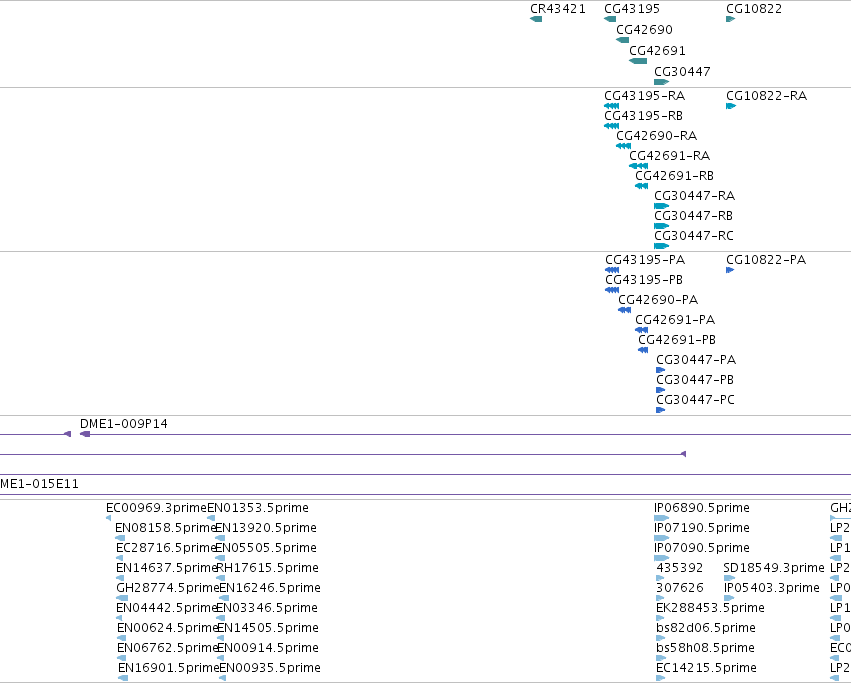The height and width of the screenshot is (683, 851).
Task: Select the CG42691-PB protein glyph
Action: pyautogui.click(x=643, y=350)
